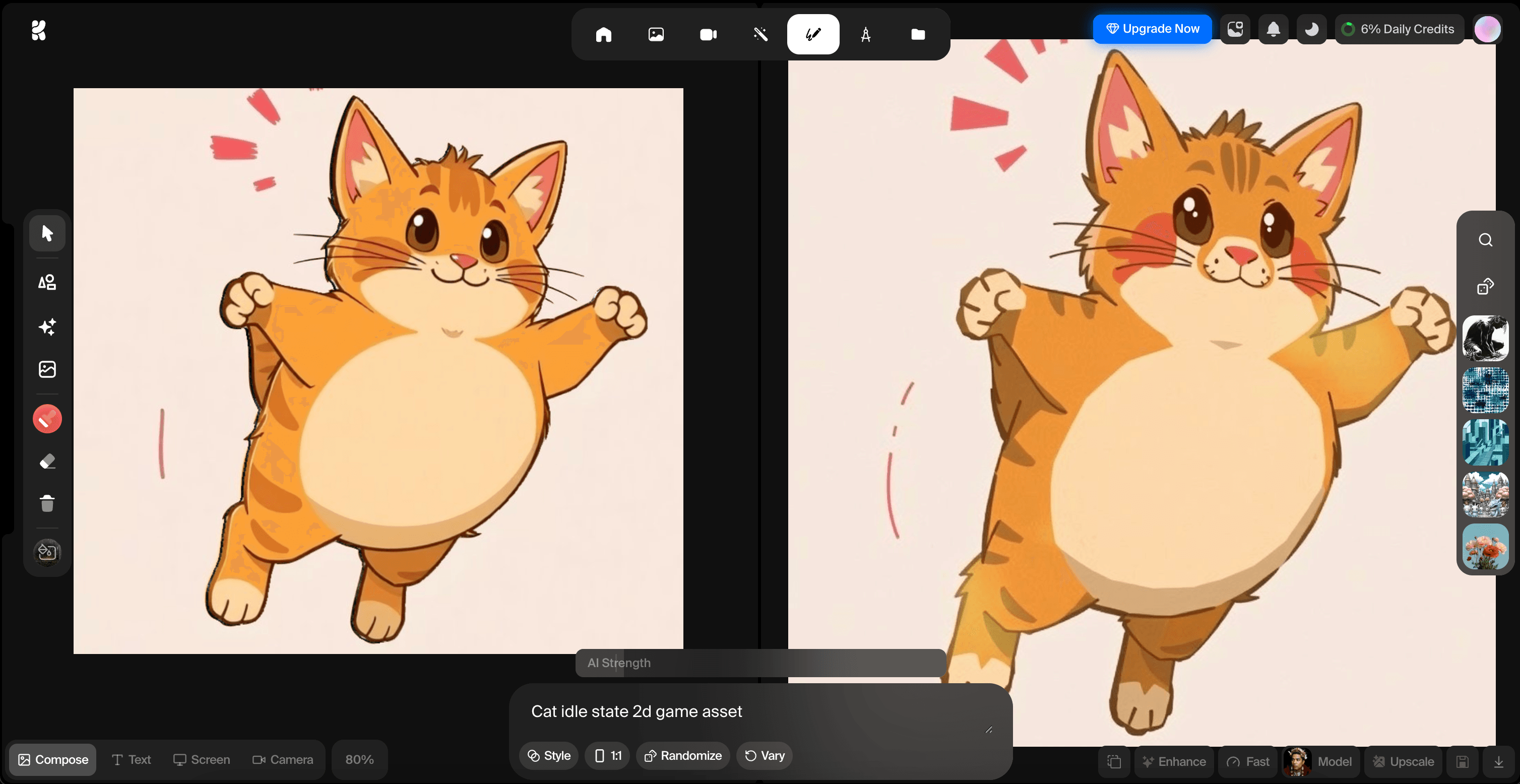Toggle the Enhance option
Viewport: 1520px width, 784px height.
point(1174,762)
